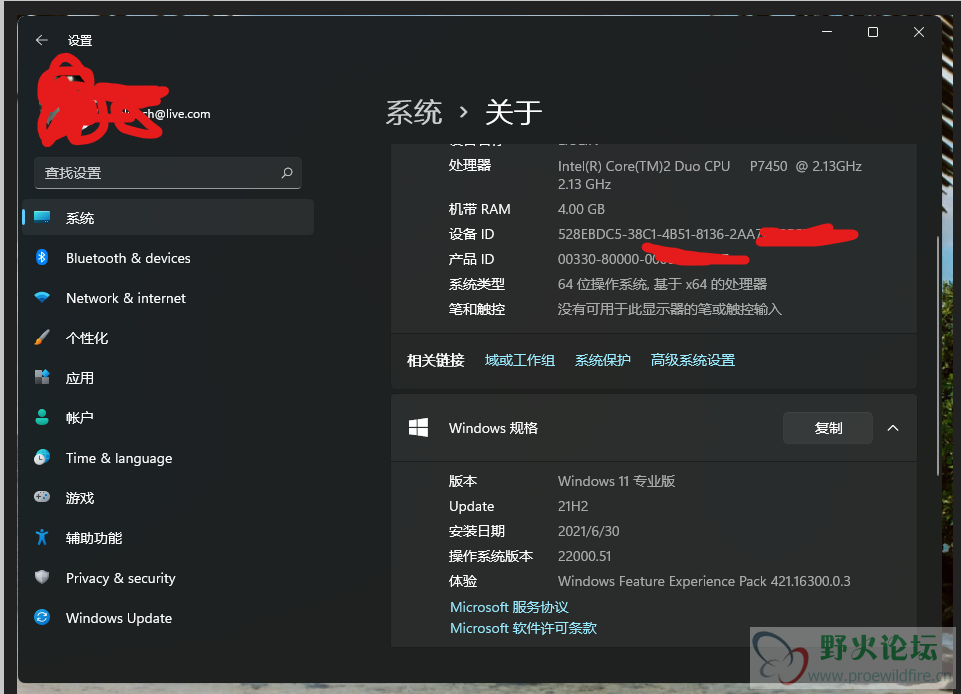
Task: Collapse the Windows 规格 section chevron
Action: click(x=893, y=428)
